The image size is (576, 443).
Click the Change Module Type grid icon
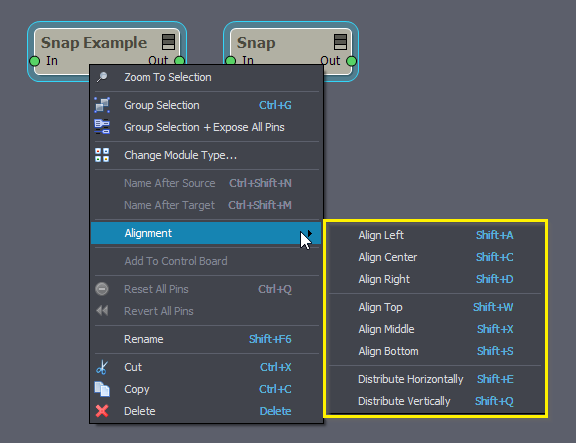pos(102,155)
